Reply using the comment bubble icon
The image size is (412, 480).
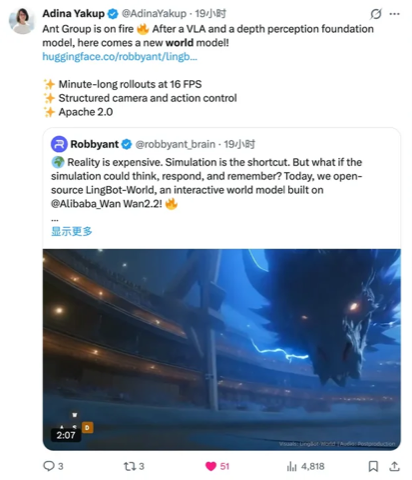pos(49,466)
